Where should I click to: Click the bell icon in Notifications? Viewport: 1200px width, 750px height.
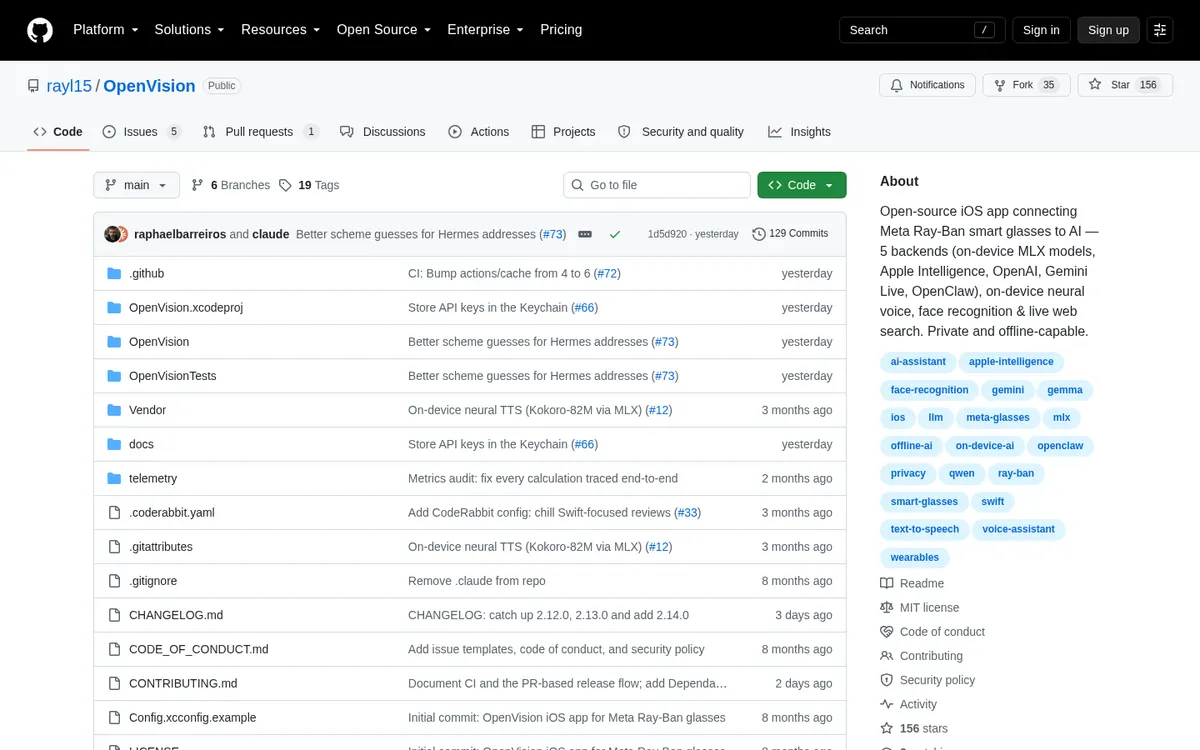click(x=897, y=85)
